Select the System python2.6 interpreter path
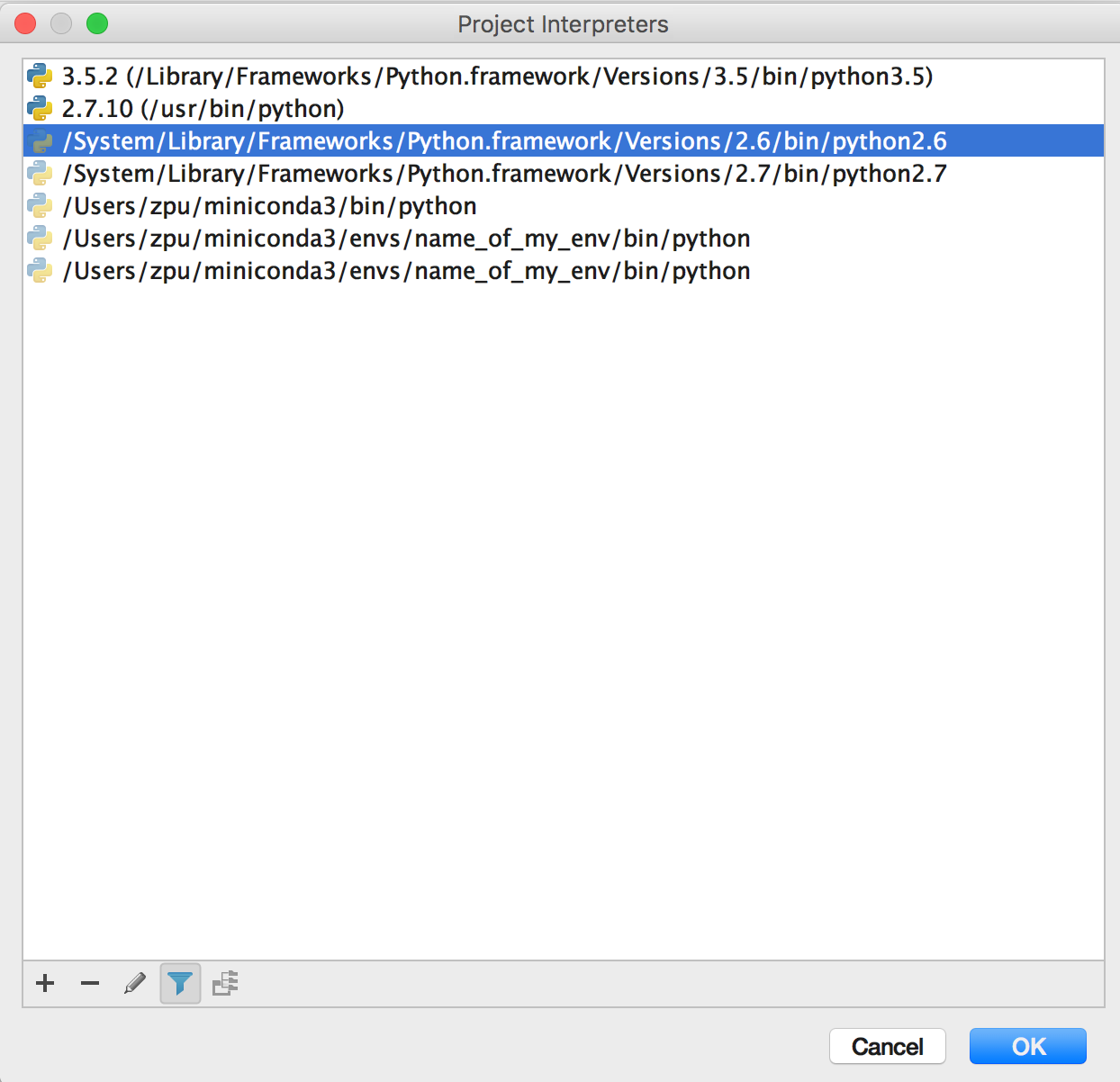This screenshot has height=1082, width=1120. coord(564,140)
